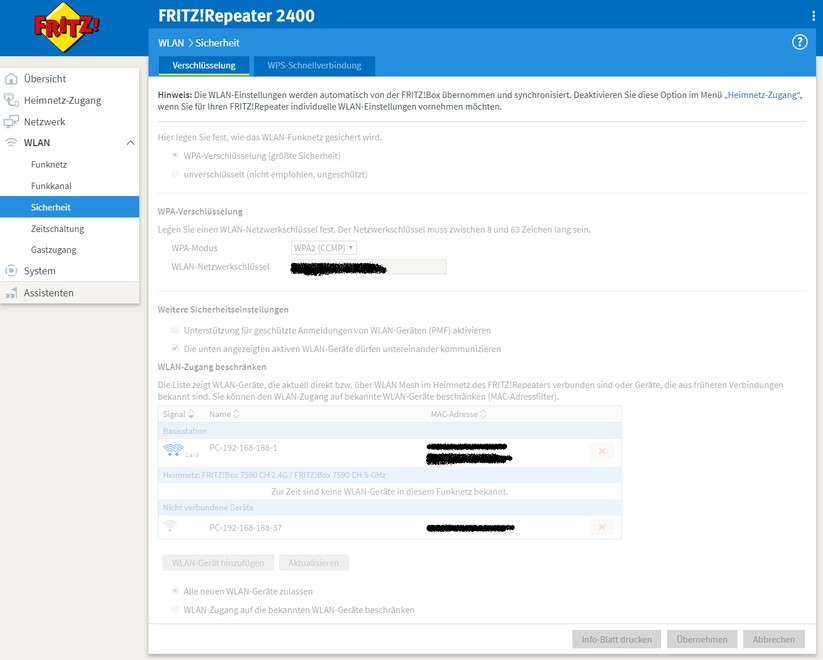823x660 pixels.
Task: Click the WLAN-Netzwerkschlüssel input field
Action: click(368, 267)
